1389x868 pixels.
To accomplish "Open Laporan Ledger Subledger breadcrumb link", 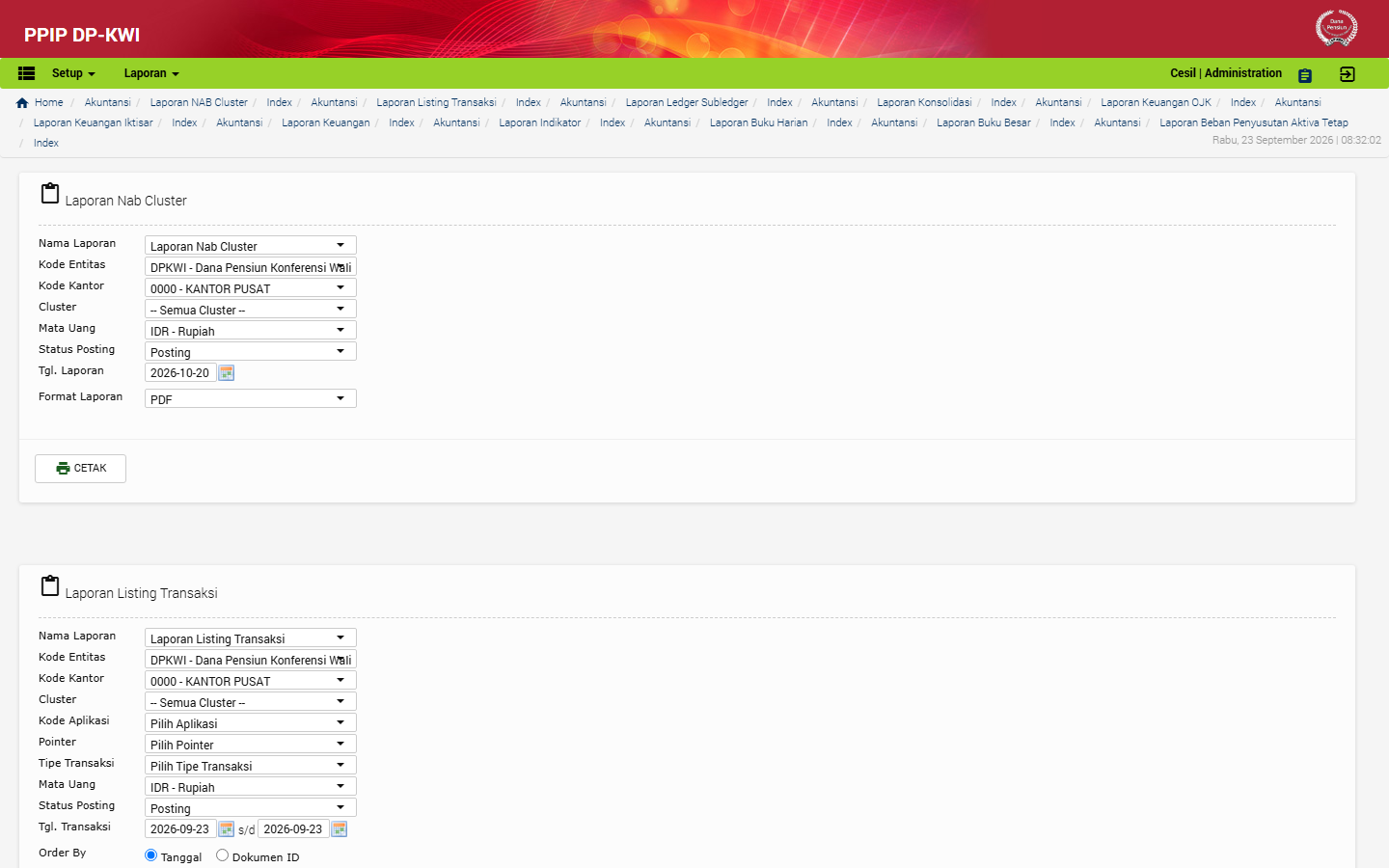I will click(687, 103).
